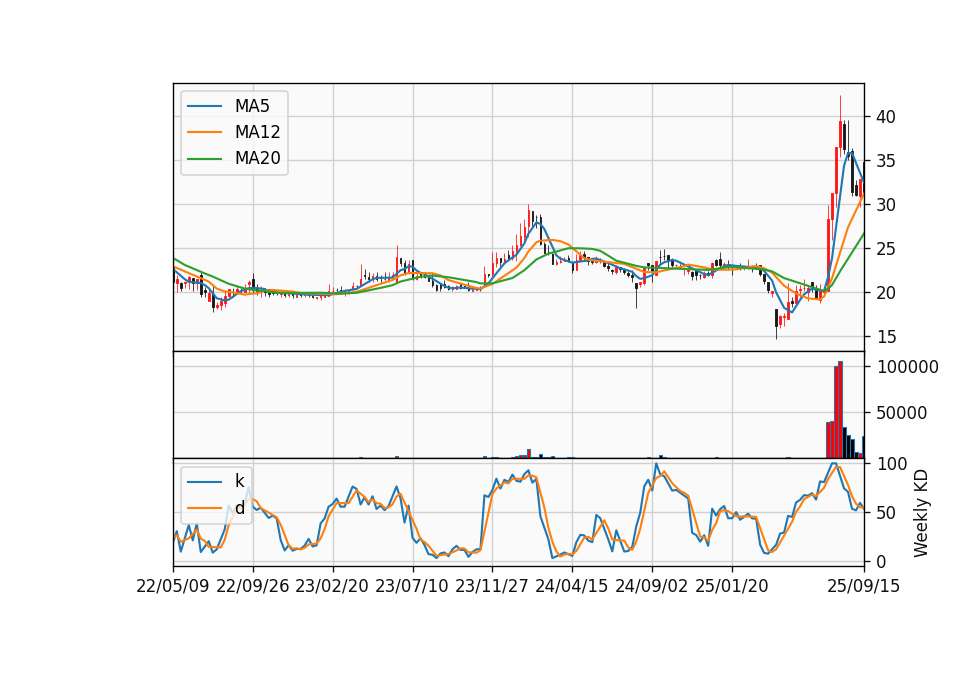Click the tallest red volume bar

click(x=841, y=410)
